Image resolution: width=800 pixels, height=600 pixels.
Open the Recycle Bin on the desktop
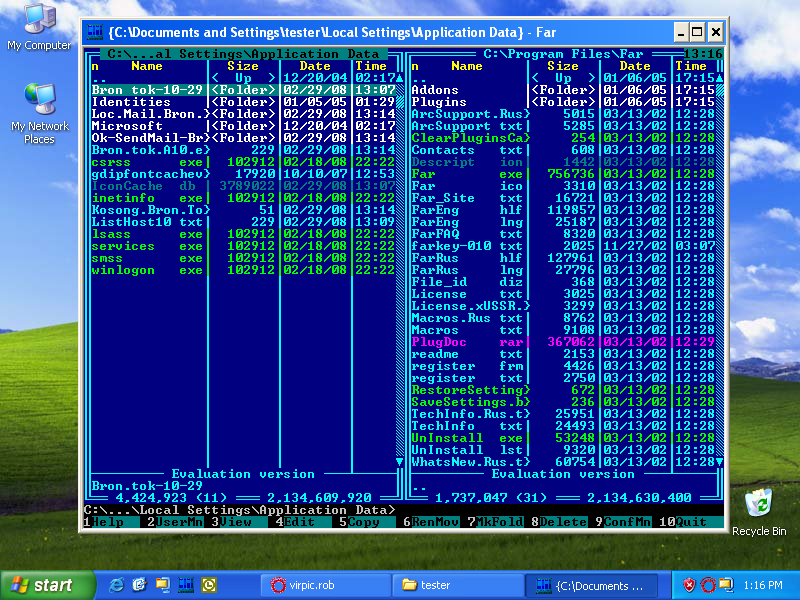pyautogui.click(x=759, y=512)
